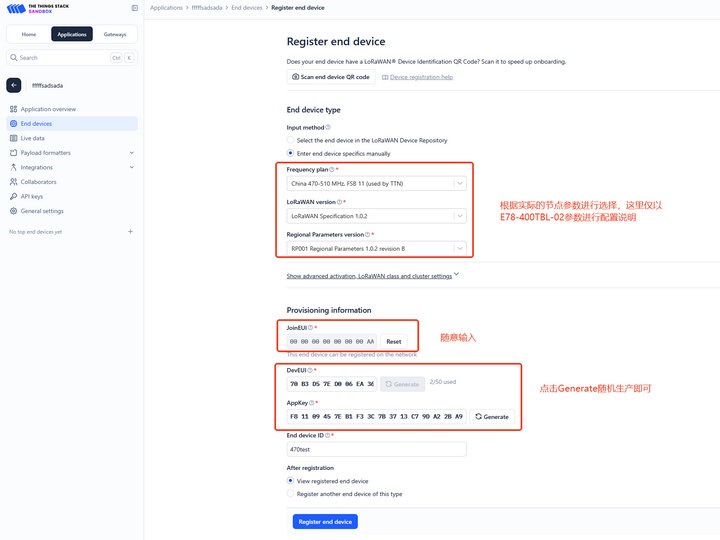Click Generate next to the AppKey field
This screenshot has width=720, height=540.
(491, 416)
